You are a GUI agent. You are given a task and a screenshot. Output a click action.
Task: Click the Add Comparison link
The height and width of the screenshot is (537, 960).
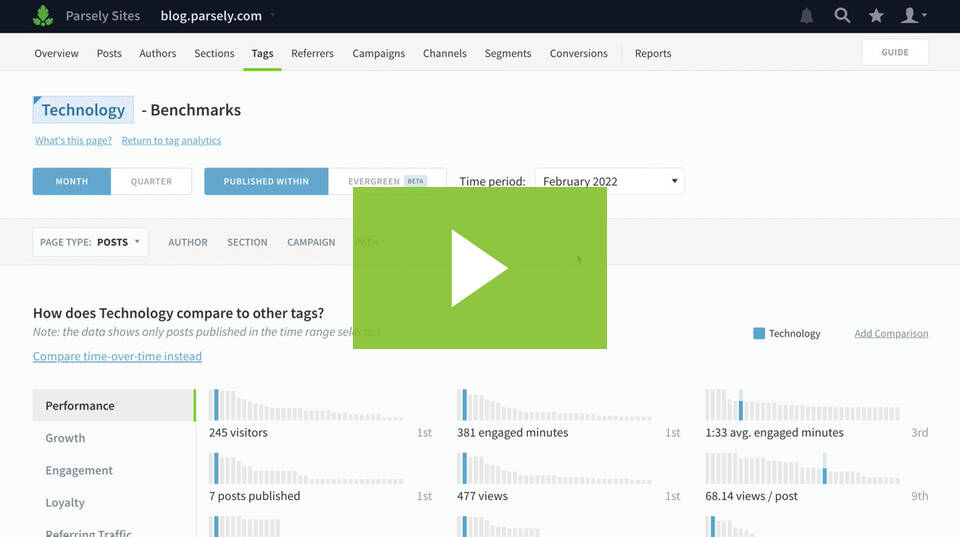click(x=891, y=333)
